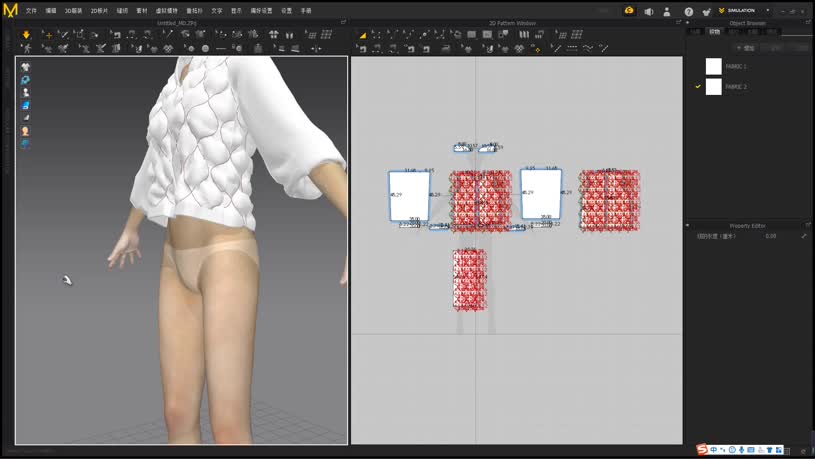Select the avatar pose running-figure icon

click(27, 49)
